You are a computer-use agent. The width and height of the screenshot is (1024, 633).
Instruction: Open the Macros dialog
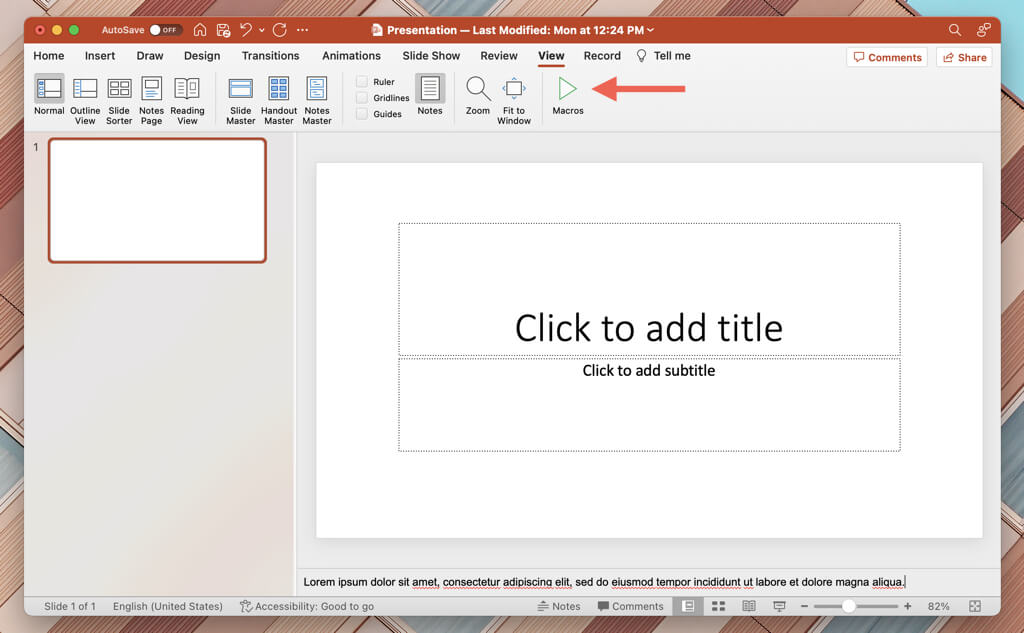(x=567, y=96)
